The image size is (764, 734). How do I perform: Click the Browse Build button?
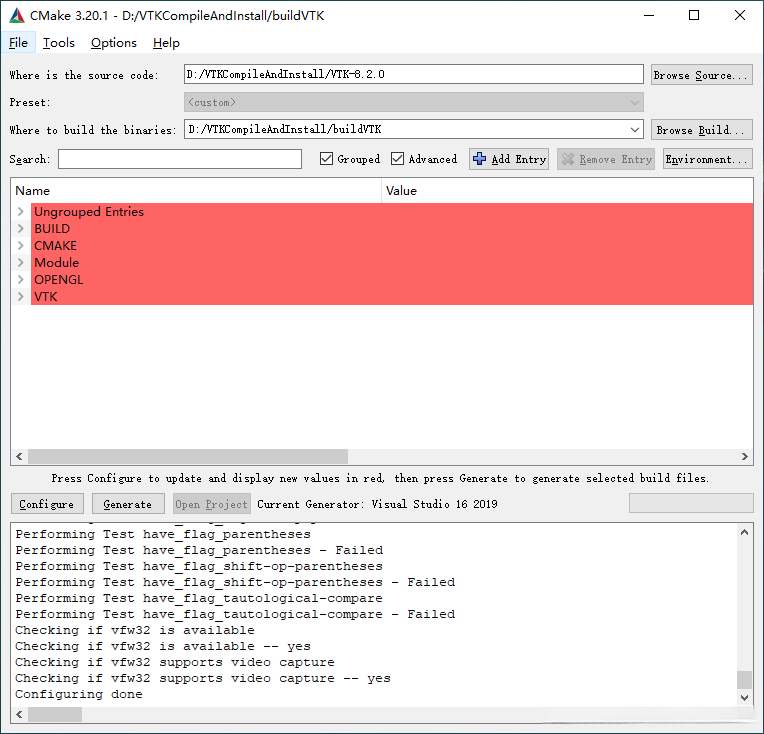click(x=702, y=130)
